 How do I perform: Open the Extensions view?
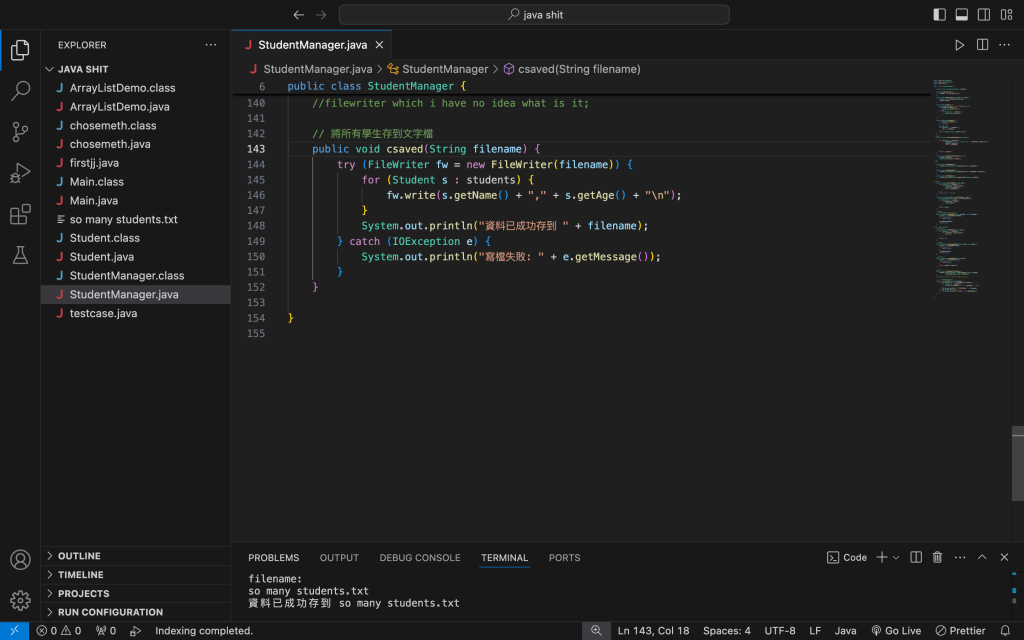click(x=20, y=214)
